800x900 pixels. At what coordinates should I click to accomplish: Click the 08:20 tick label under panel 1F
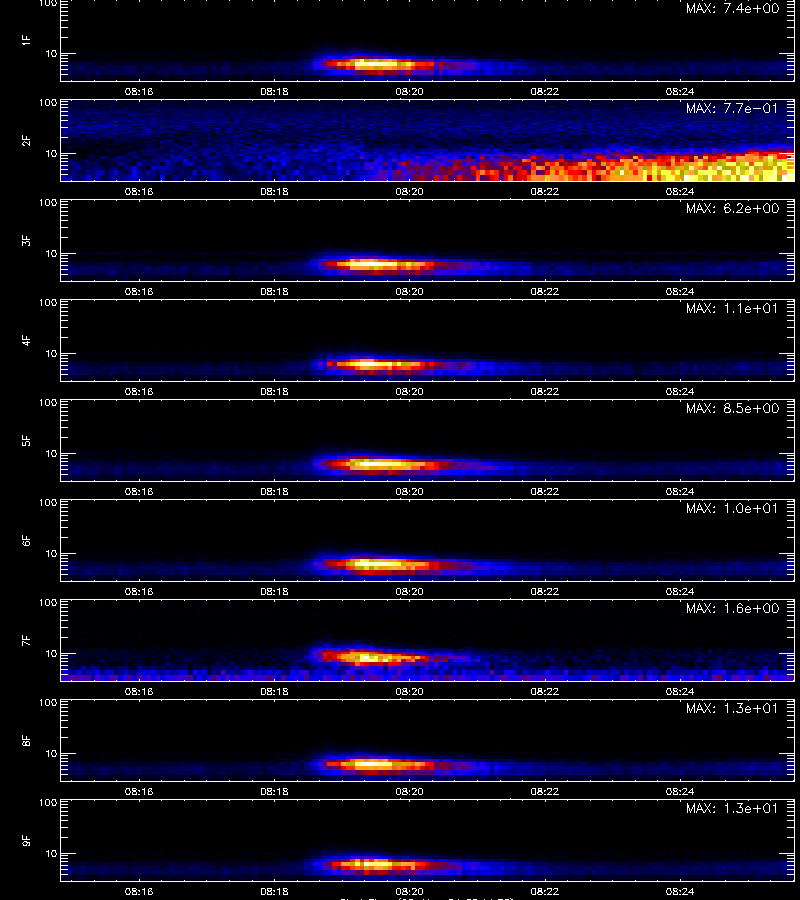409,91
